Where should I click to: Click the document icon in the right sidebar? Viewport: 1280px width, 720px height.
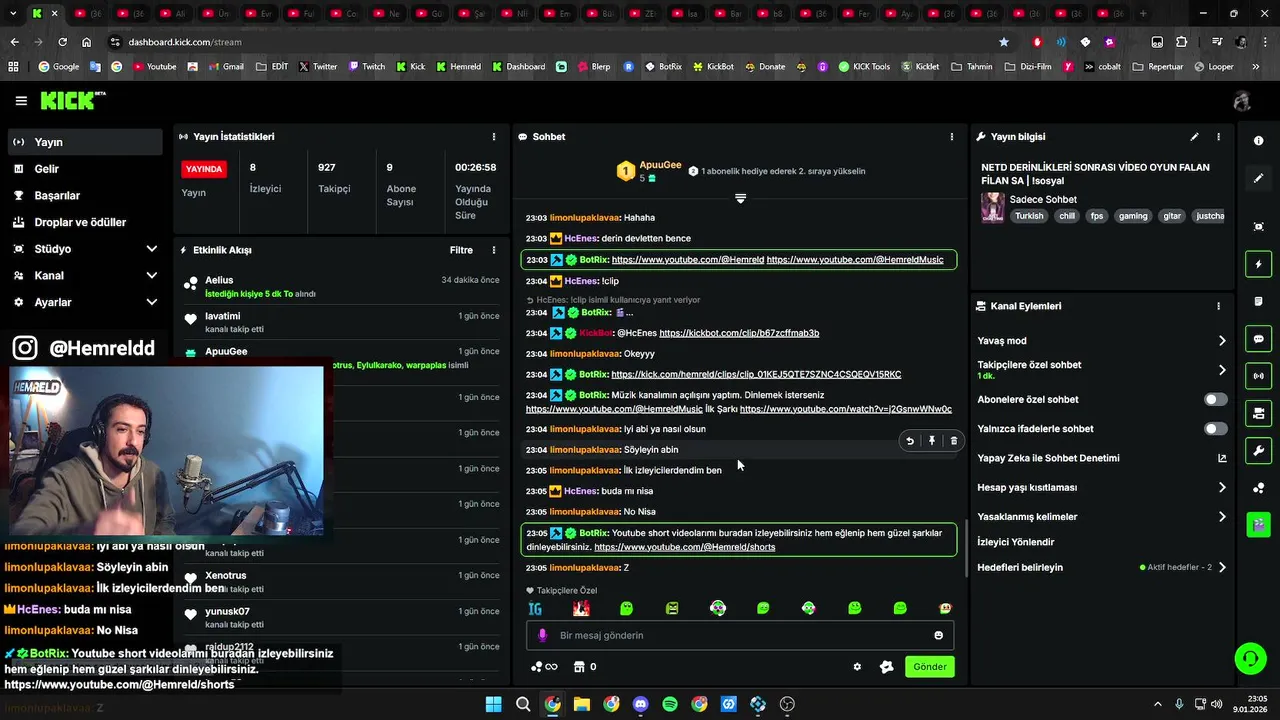[x=1258, y=301]
